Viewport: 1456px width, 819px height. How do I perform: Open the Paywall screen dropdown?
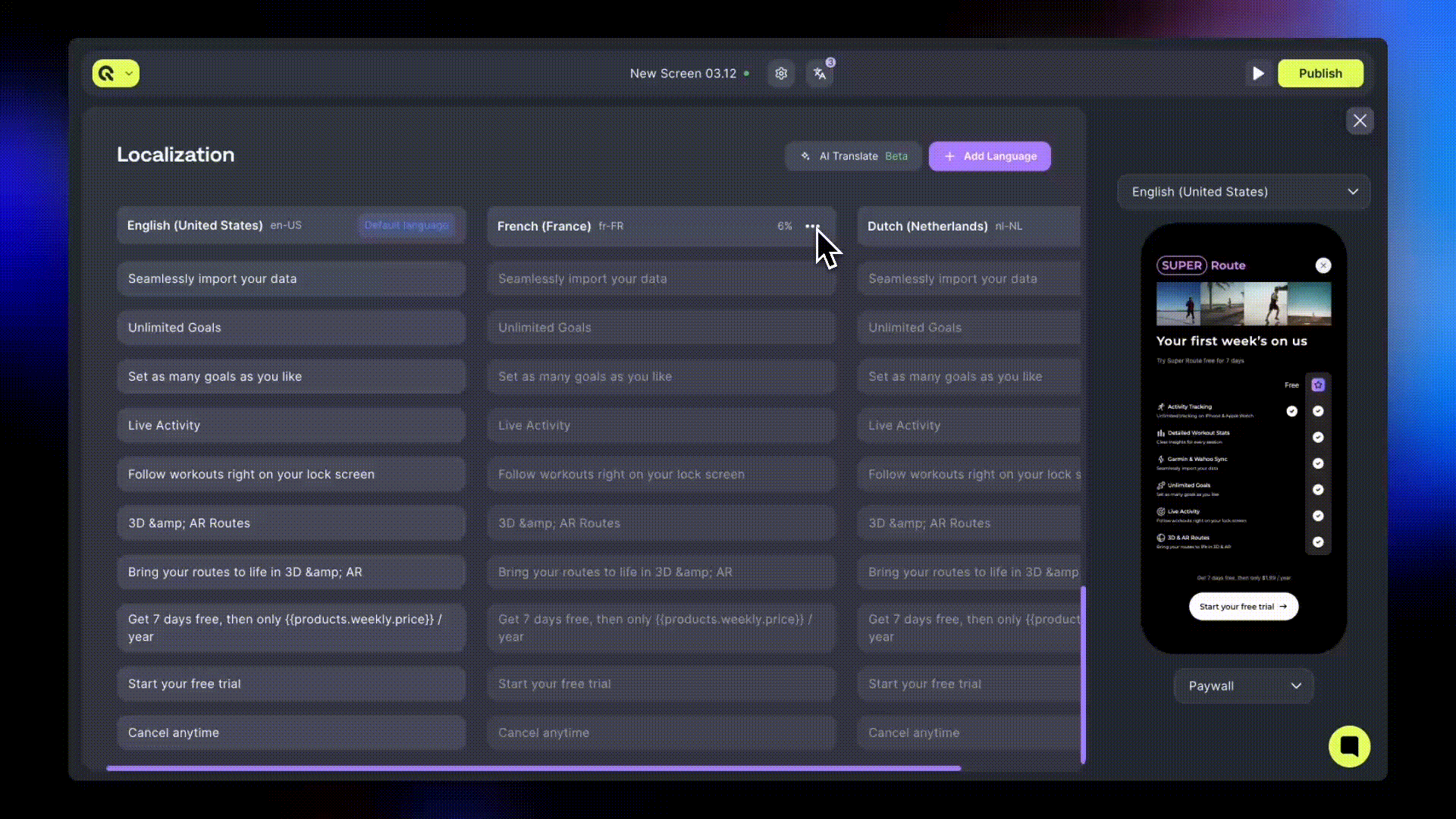(1244, 686)
